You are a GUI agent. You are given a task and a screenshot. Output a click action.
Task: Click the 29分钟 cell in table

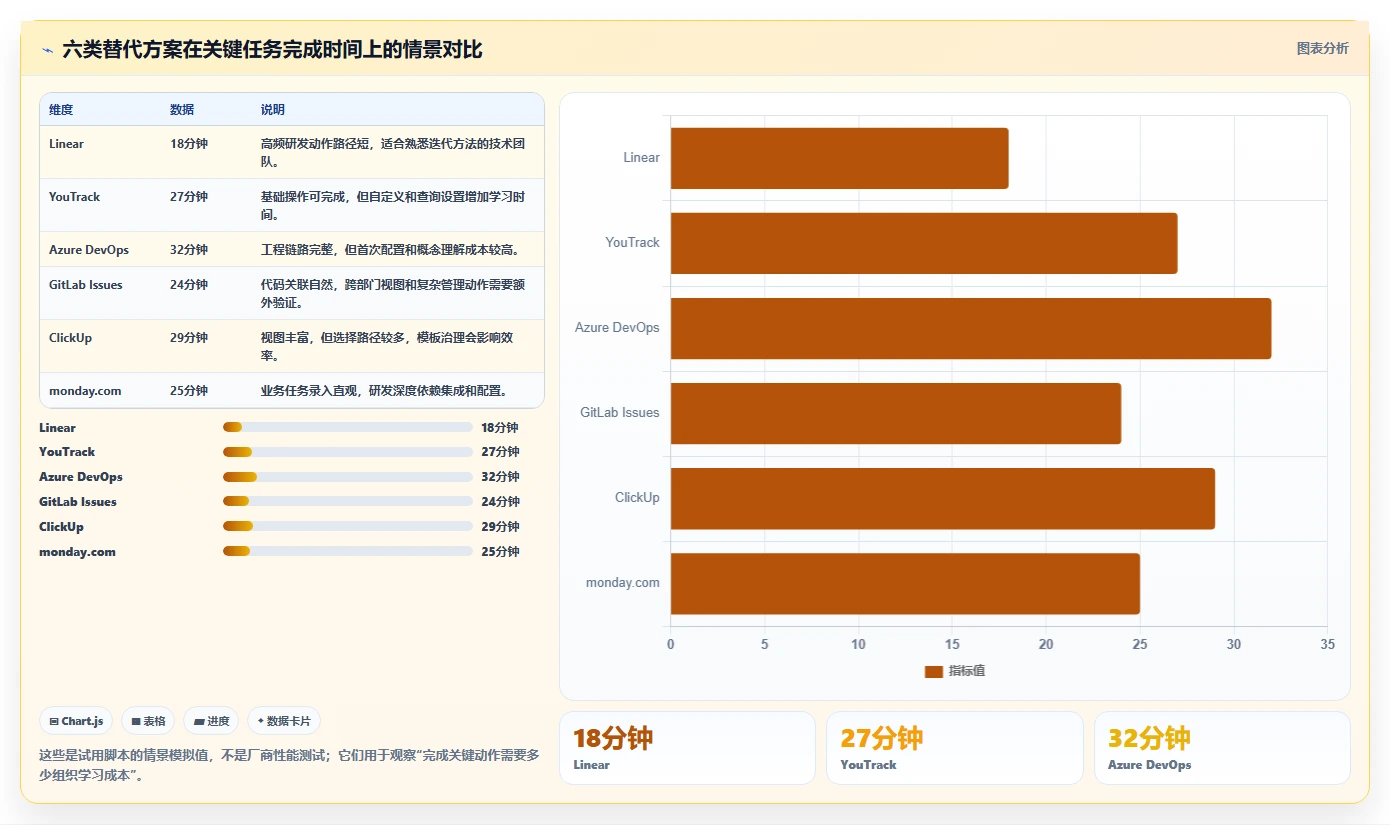click(x=189, y=338)
